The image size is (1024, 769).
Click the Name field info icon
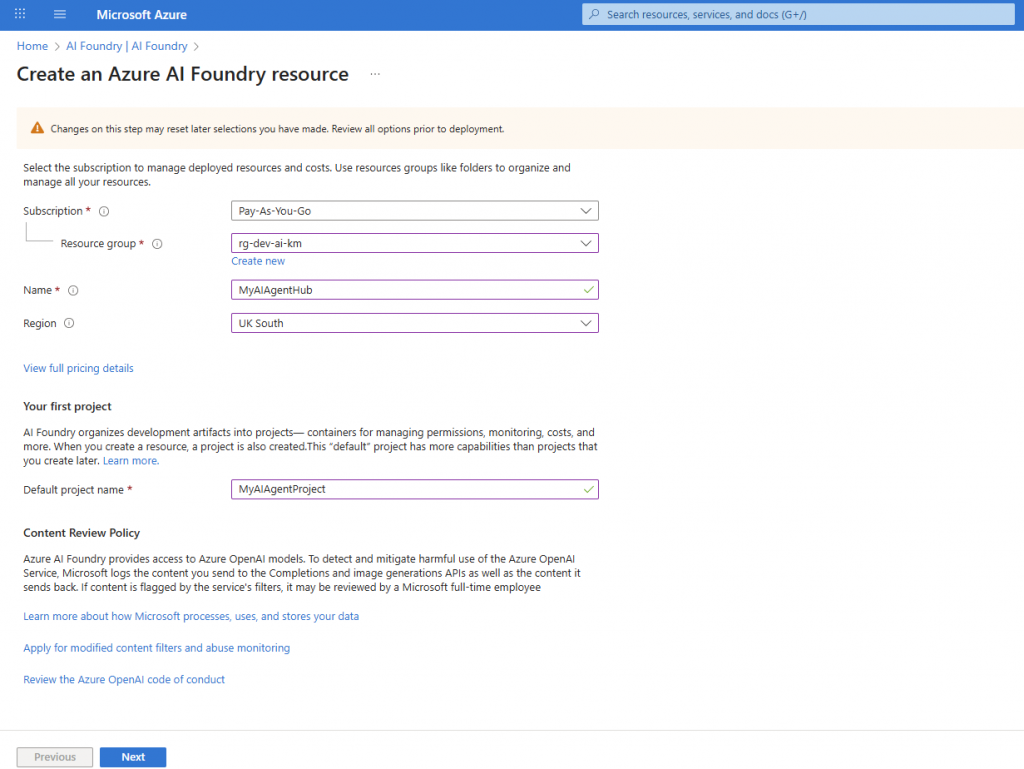pyautogui.click(x=73, y=290)
